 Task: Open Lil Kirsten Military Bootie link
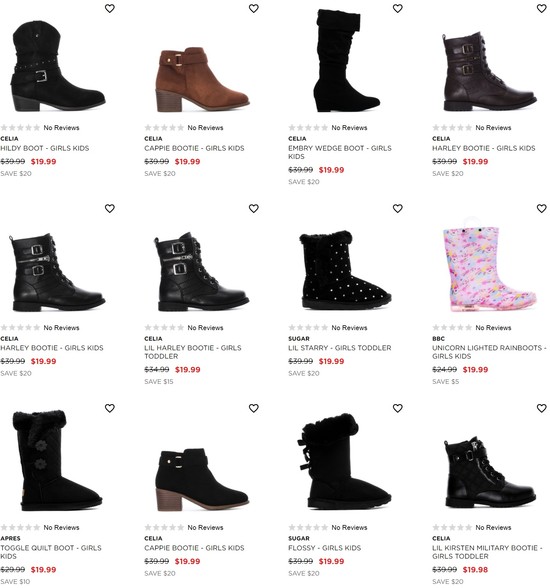(487, 552)
